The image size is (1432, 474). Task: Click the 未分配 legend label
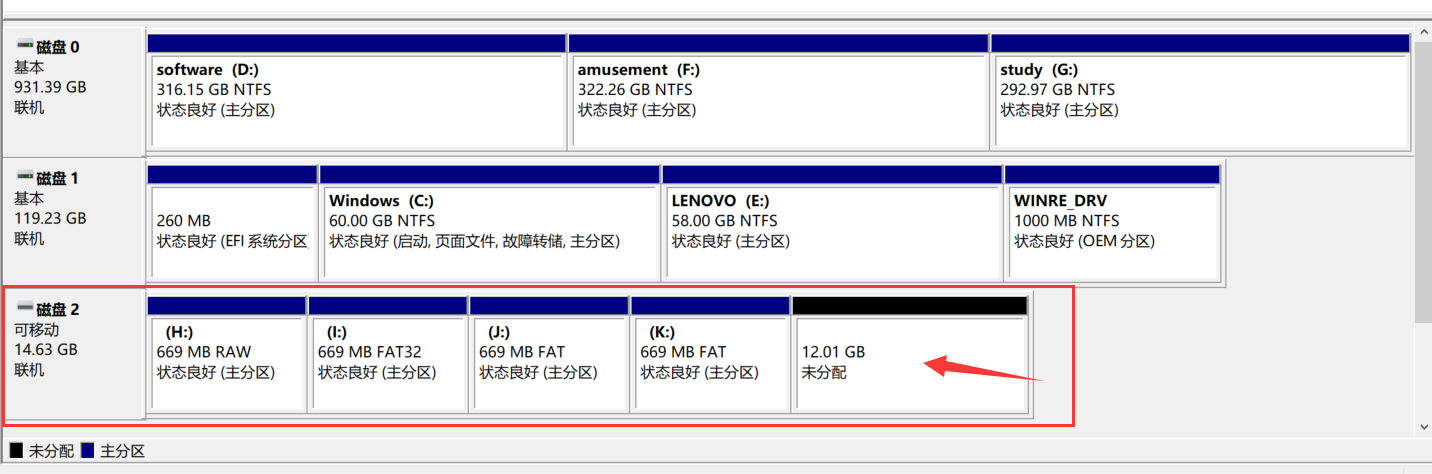[52, 451]
